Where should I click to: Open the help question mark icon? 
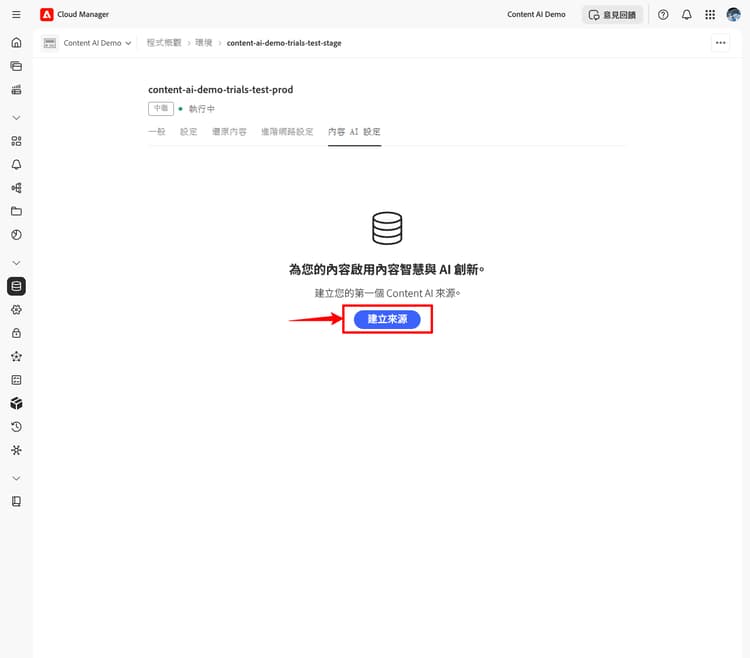tap(663, 15)
